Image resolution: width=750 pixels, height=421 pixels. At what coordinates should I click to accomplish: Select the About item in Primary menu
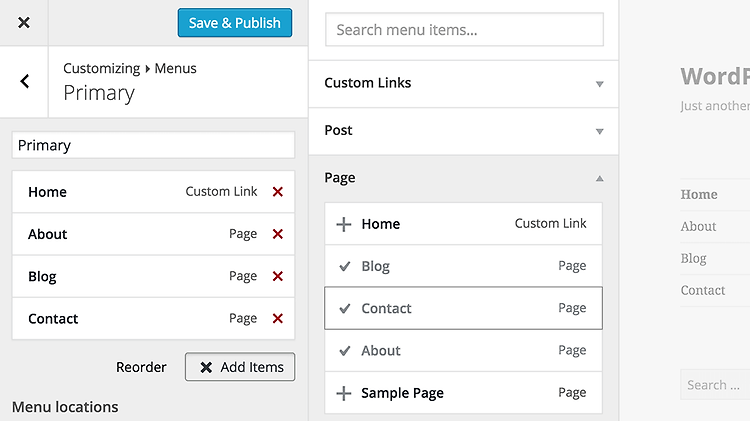[x=153, y=234]
